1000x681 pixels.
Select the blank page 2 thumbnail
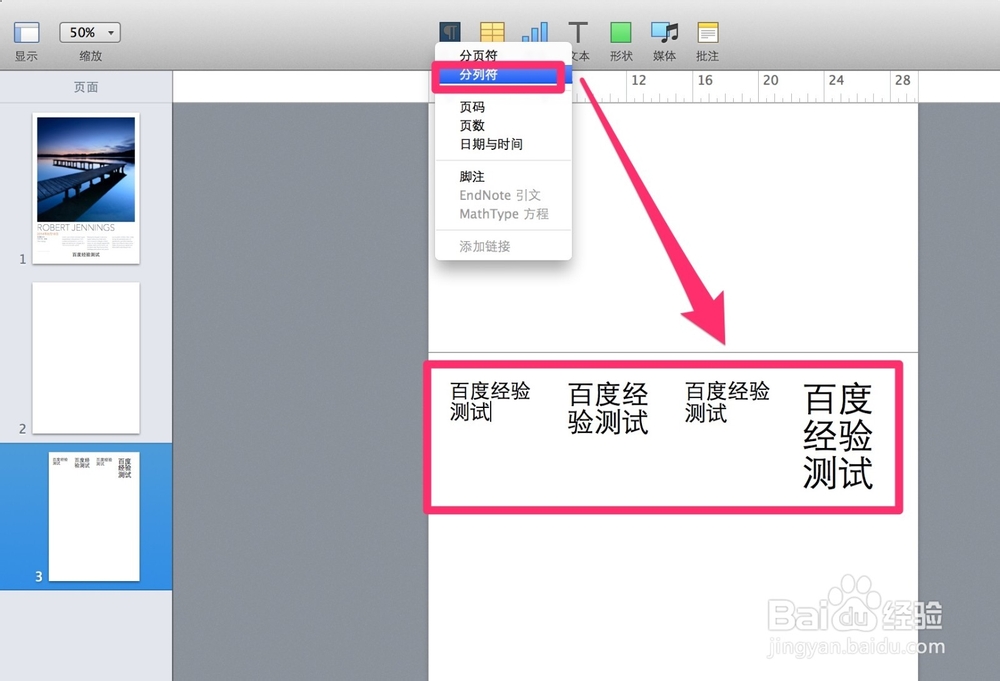tap(86, 358)
